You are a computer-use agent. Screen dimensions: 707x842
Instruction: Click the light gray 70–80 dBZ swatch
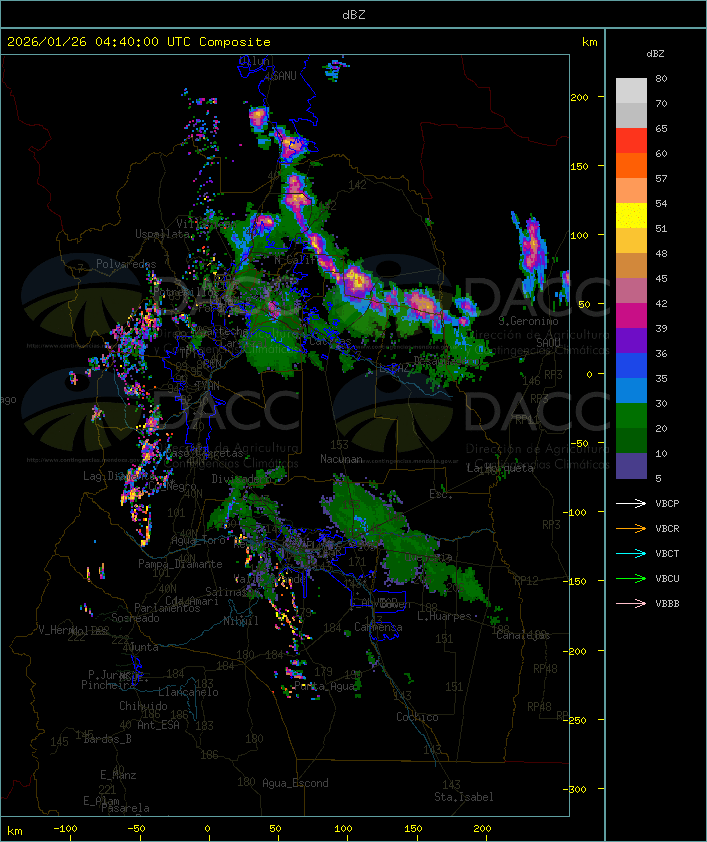pyautogui.click(x=631, y=91)
